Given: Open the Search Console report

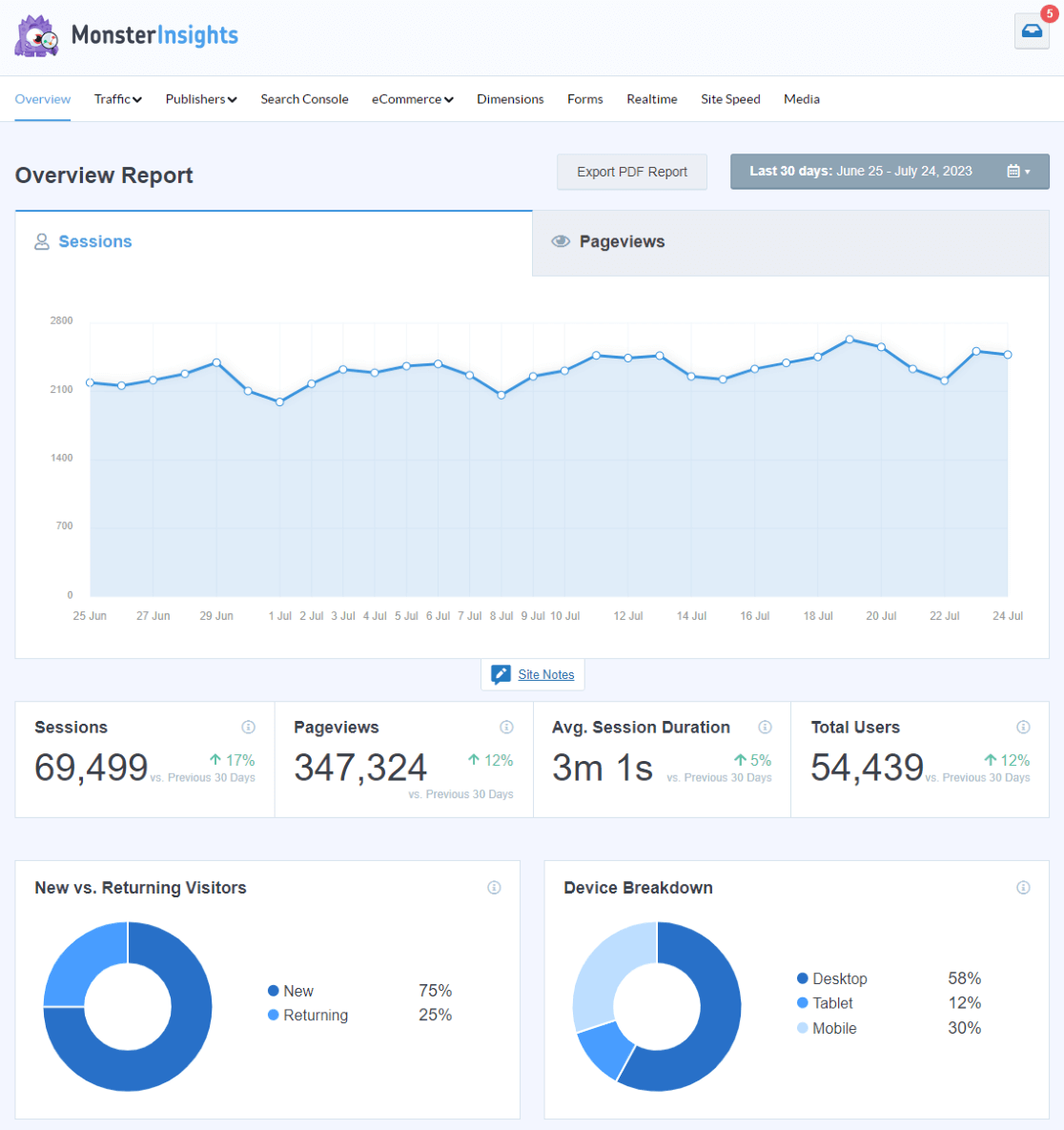Looking at the screenshot, I should tap(304, 98).
